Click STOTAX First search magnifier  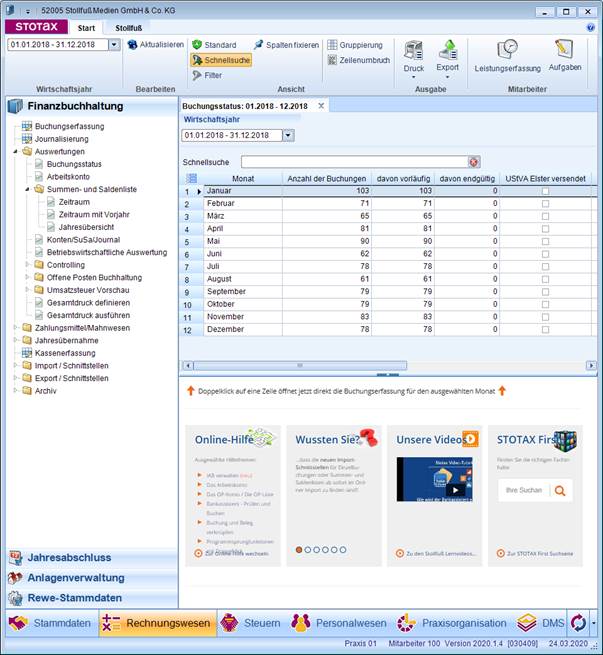pos(560,490)
